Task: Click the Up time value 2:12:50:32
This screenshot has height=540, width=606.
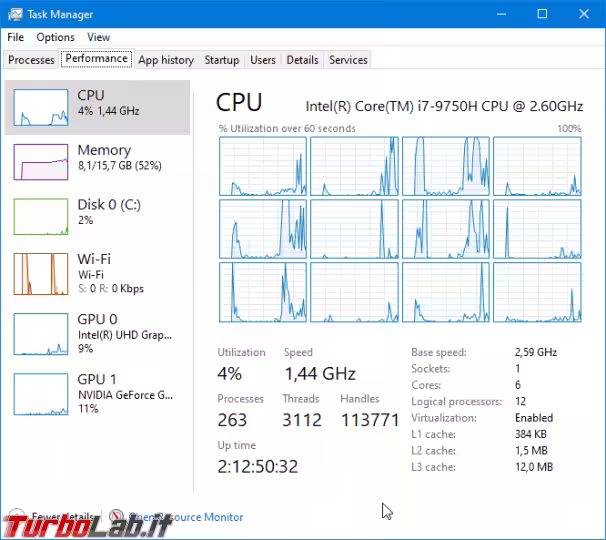Action: pyautogui.click(x=258, y=467)
